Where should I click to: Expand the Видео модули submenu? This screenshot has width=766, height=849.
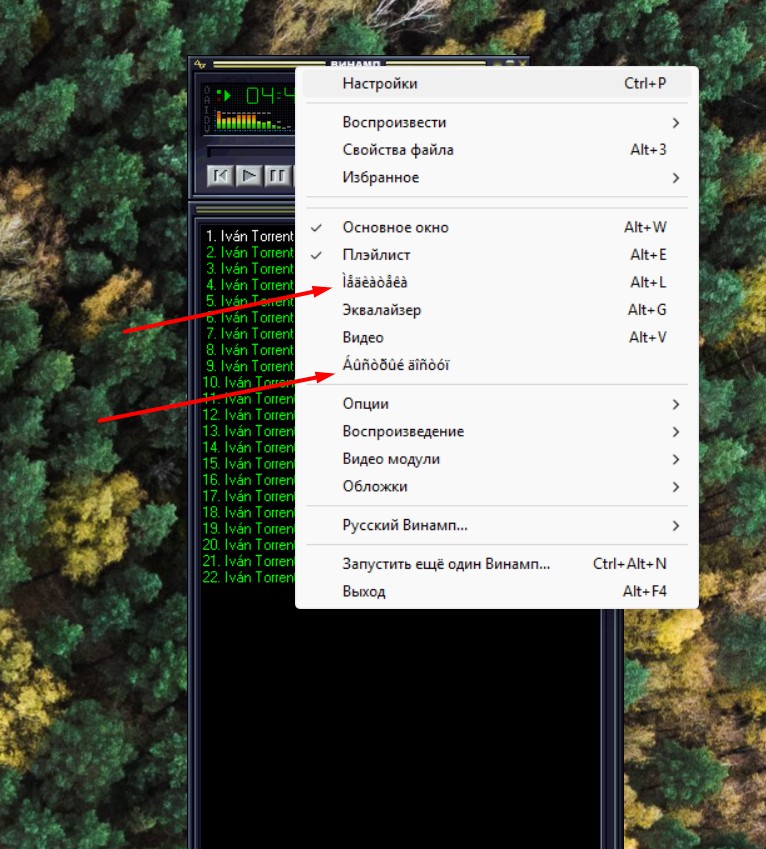(x=496, y=459)
